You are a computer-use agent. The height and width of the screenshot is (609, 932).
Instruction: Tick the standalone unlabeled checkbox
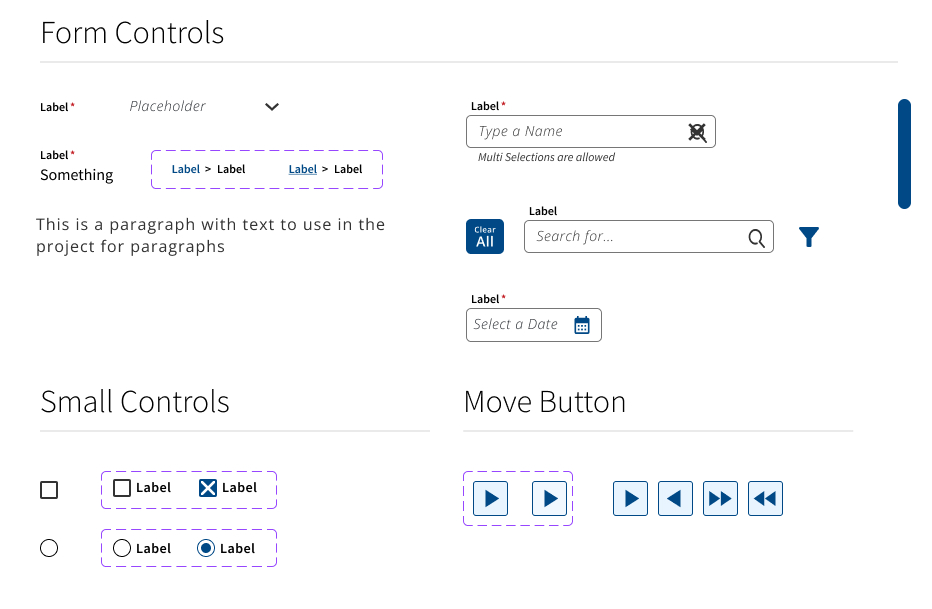click(x=49, y=490)
